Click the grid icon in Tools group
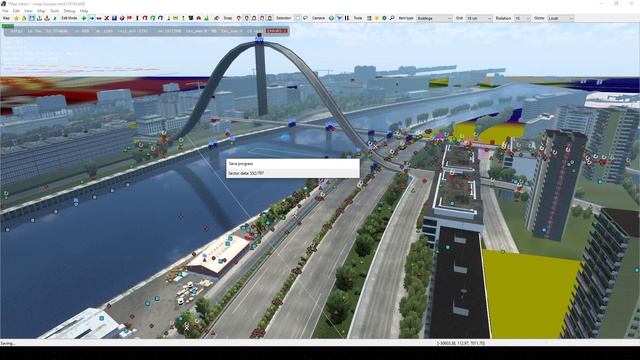The height and width of the screenshot is (360, 640). (x=369, y=18)
